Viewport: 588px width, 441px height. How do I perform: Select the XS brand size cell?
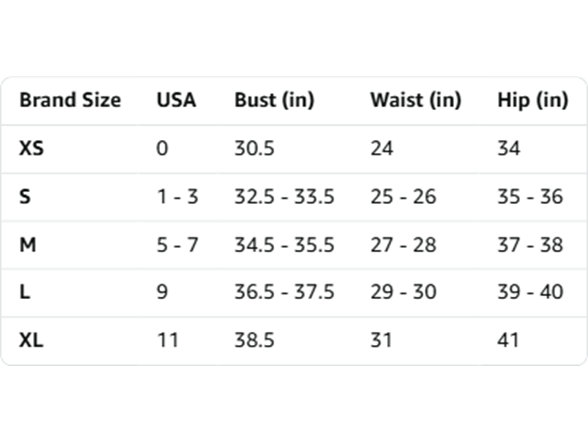(x=32, y=148)
